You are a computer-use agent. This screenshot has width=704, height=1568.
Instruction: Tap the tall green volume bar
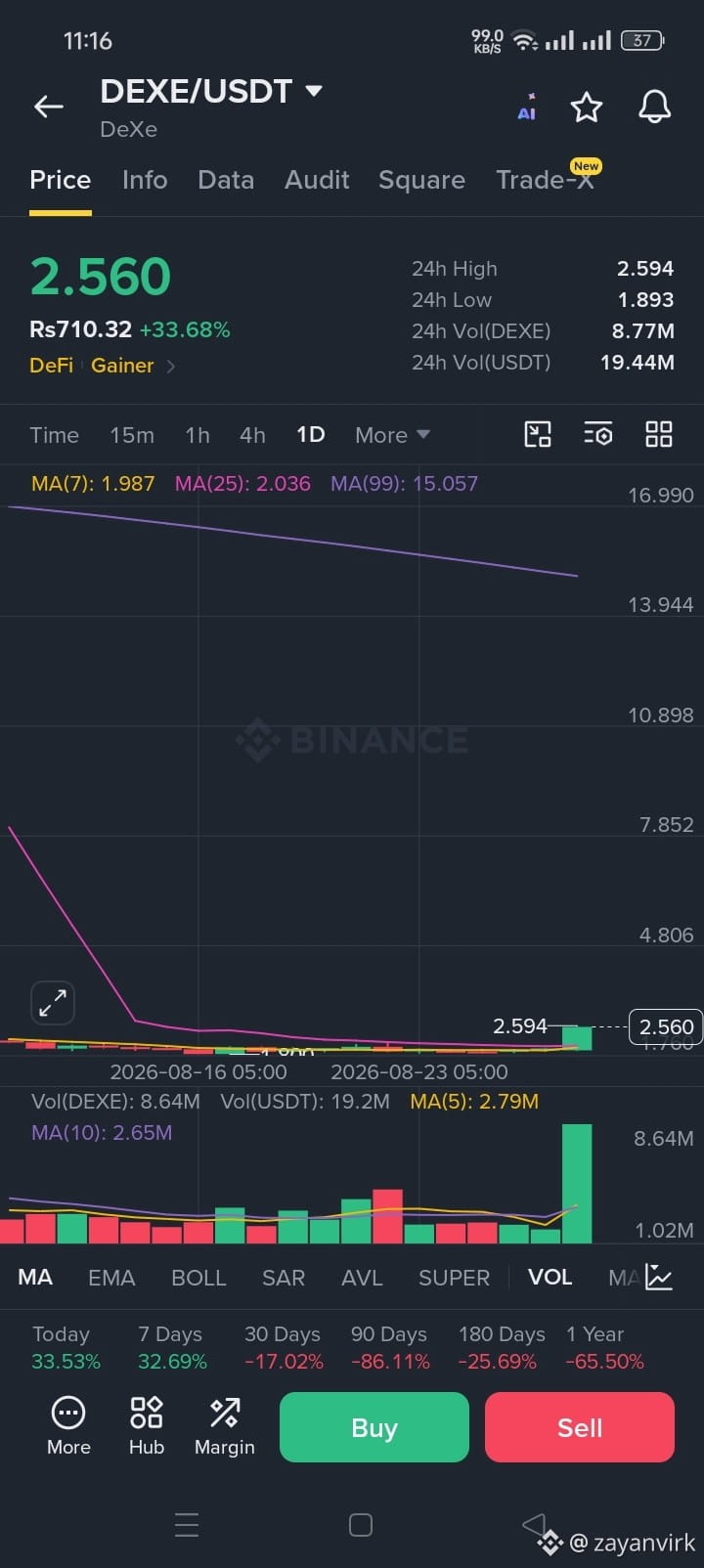point(577,1184)
